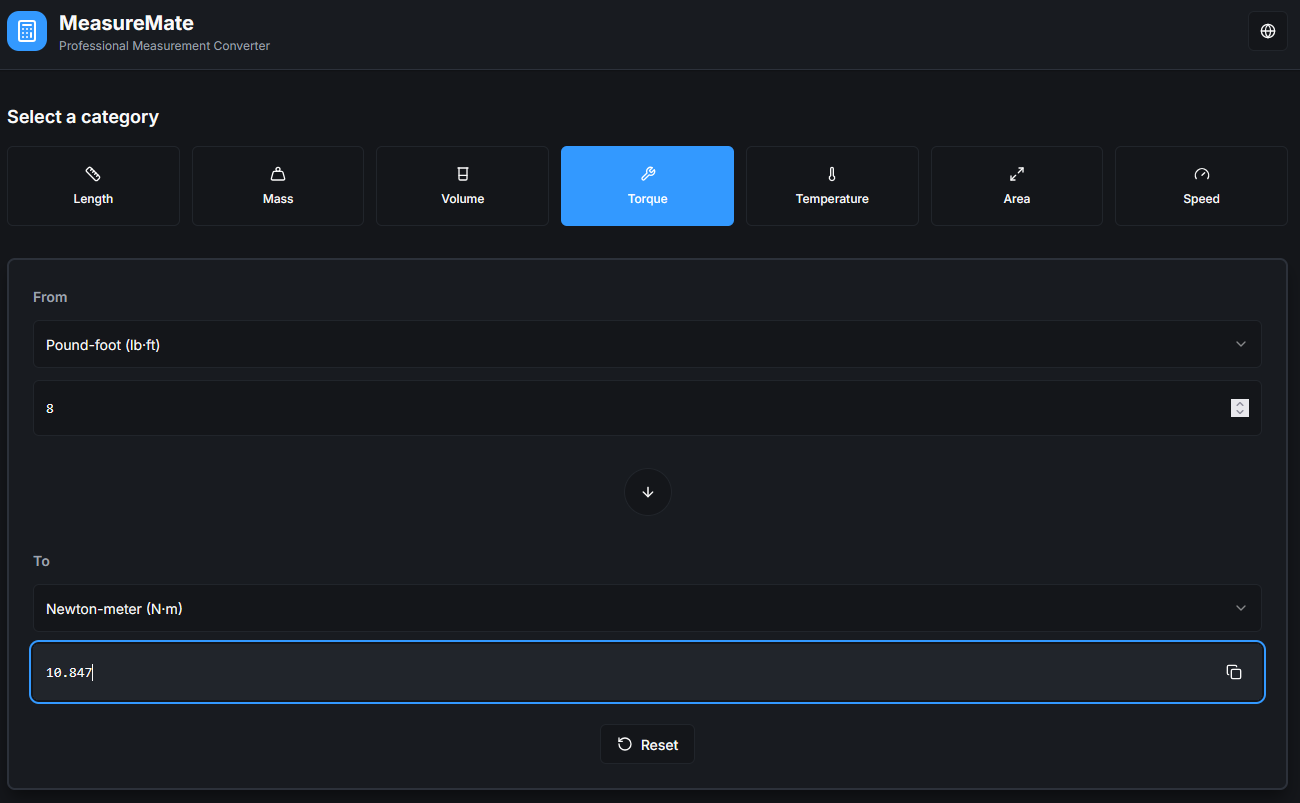Copy the converted result value
This screenshot has width=1300, height=803.
(1233, 672)
